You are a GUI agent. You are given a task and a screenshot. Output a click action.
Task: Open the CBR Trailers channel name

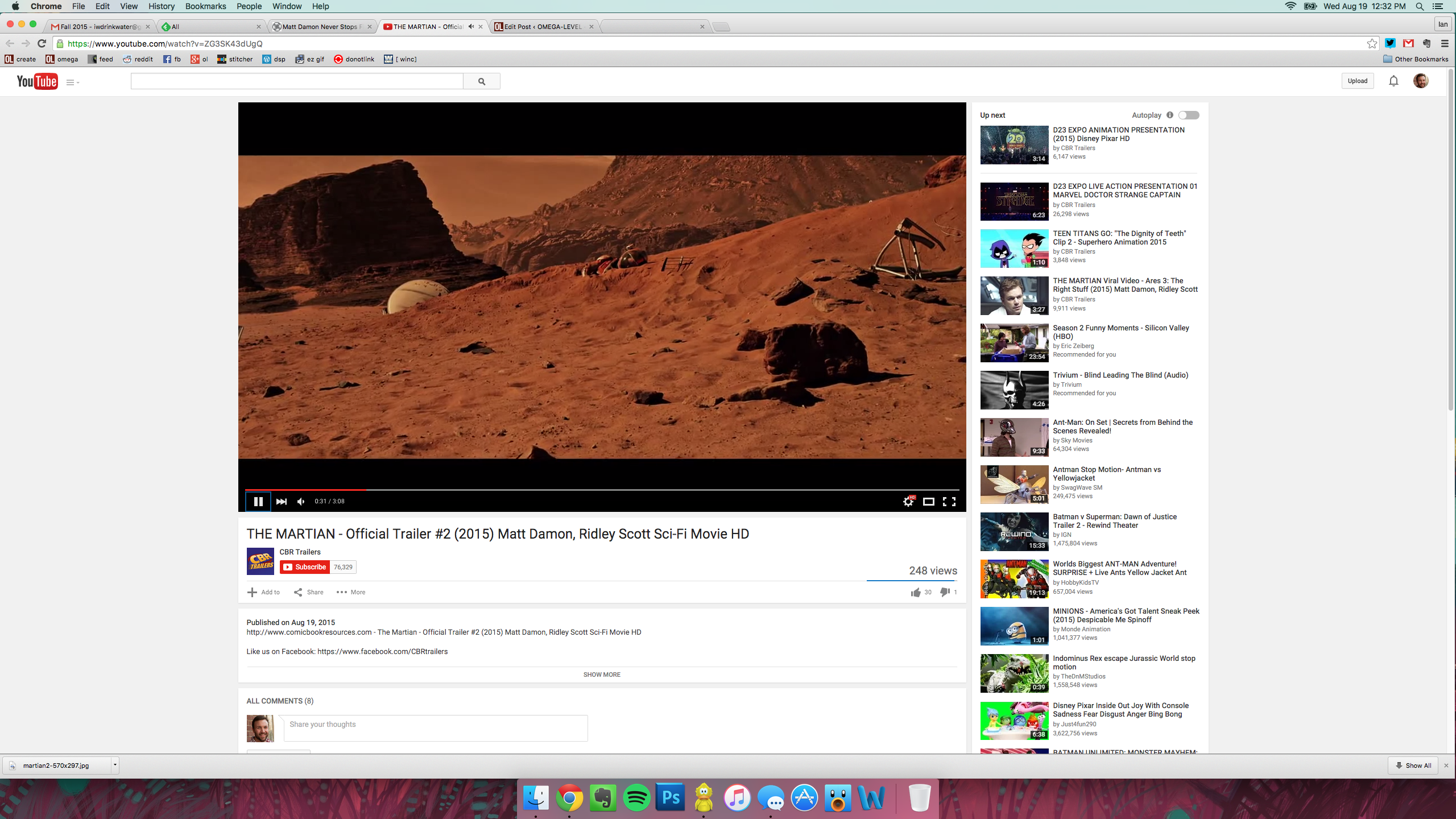pyautogui.click(x=300, y=552)
